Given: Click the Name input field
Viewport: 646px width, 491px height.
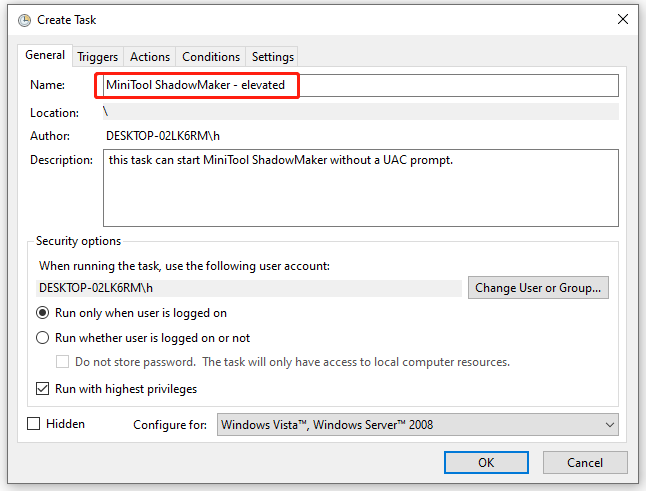Looking at the screenshot, I should tap(360, 85).
